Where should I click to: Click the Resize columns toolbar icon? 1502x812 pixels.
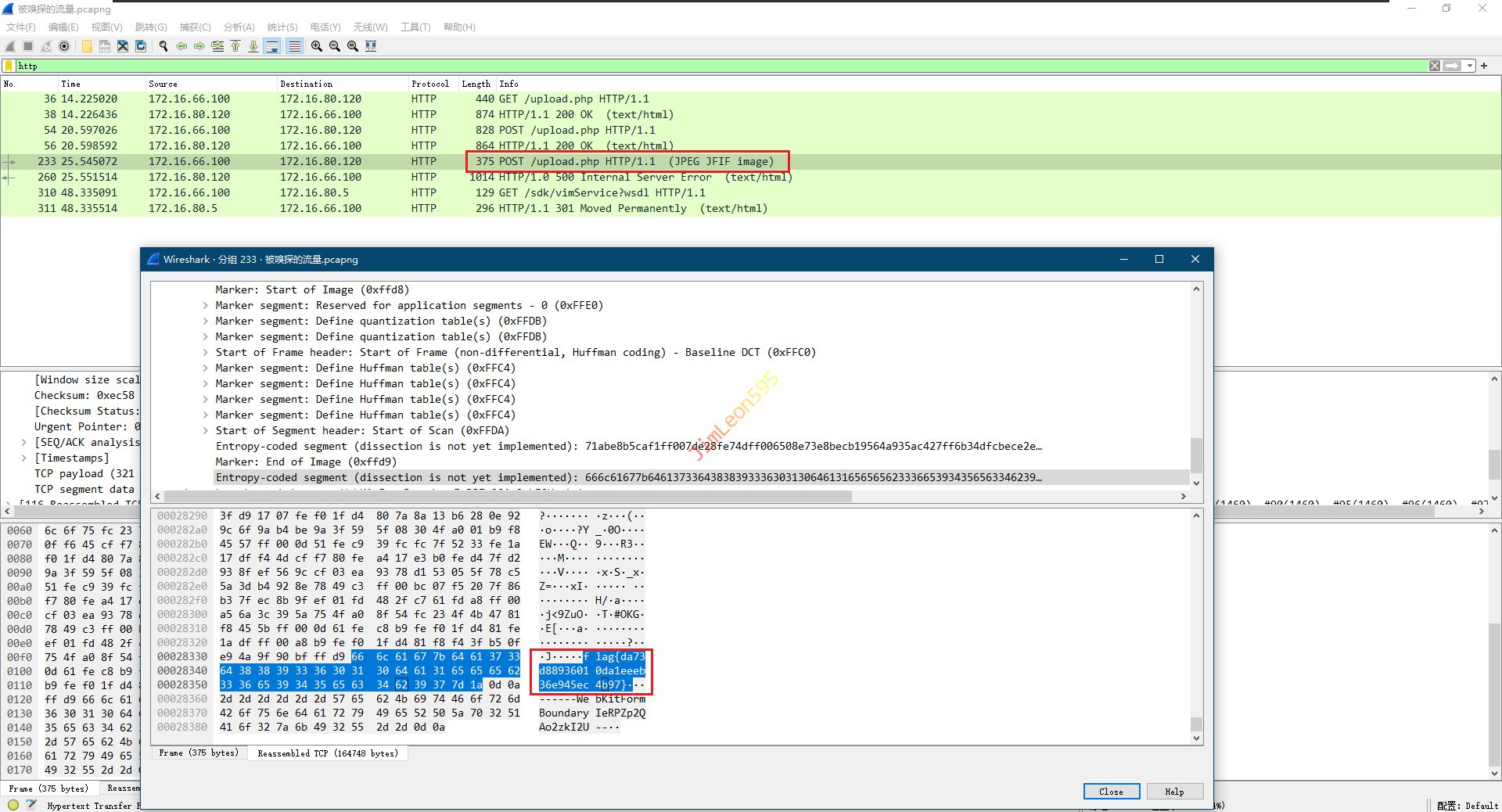click(x=371, y=46)
